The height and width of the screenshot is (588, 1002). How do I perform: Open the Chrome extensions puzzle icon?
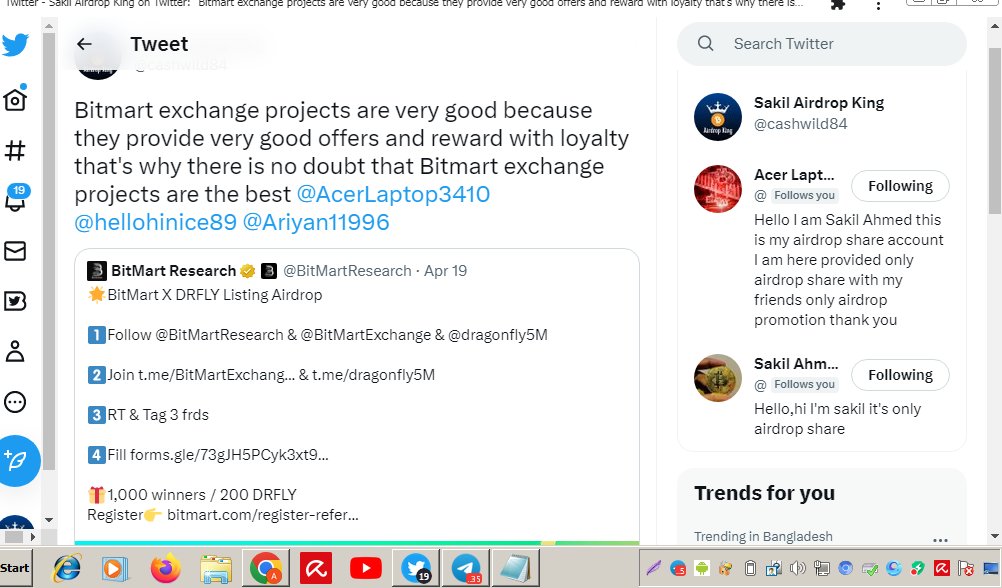tap(837, 4)
